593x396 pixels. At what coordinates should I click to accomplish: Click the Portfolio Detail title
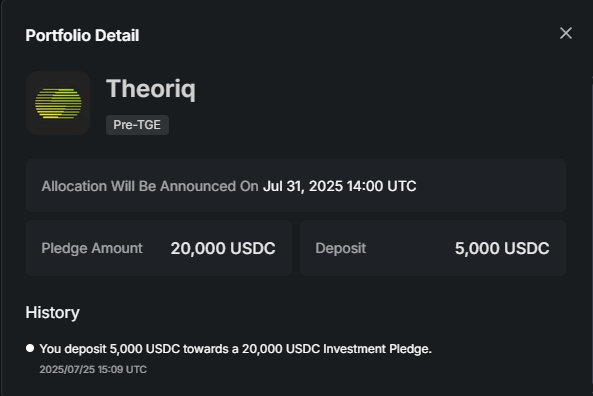[82, 36]
